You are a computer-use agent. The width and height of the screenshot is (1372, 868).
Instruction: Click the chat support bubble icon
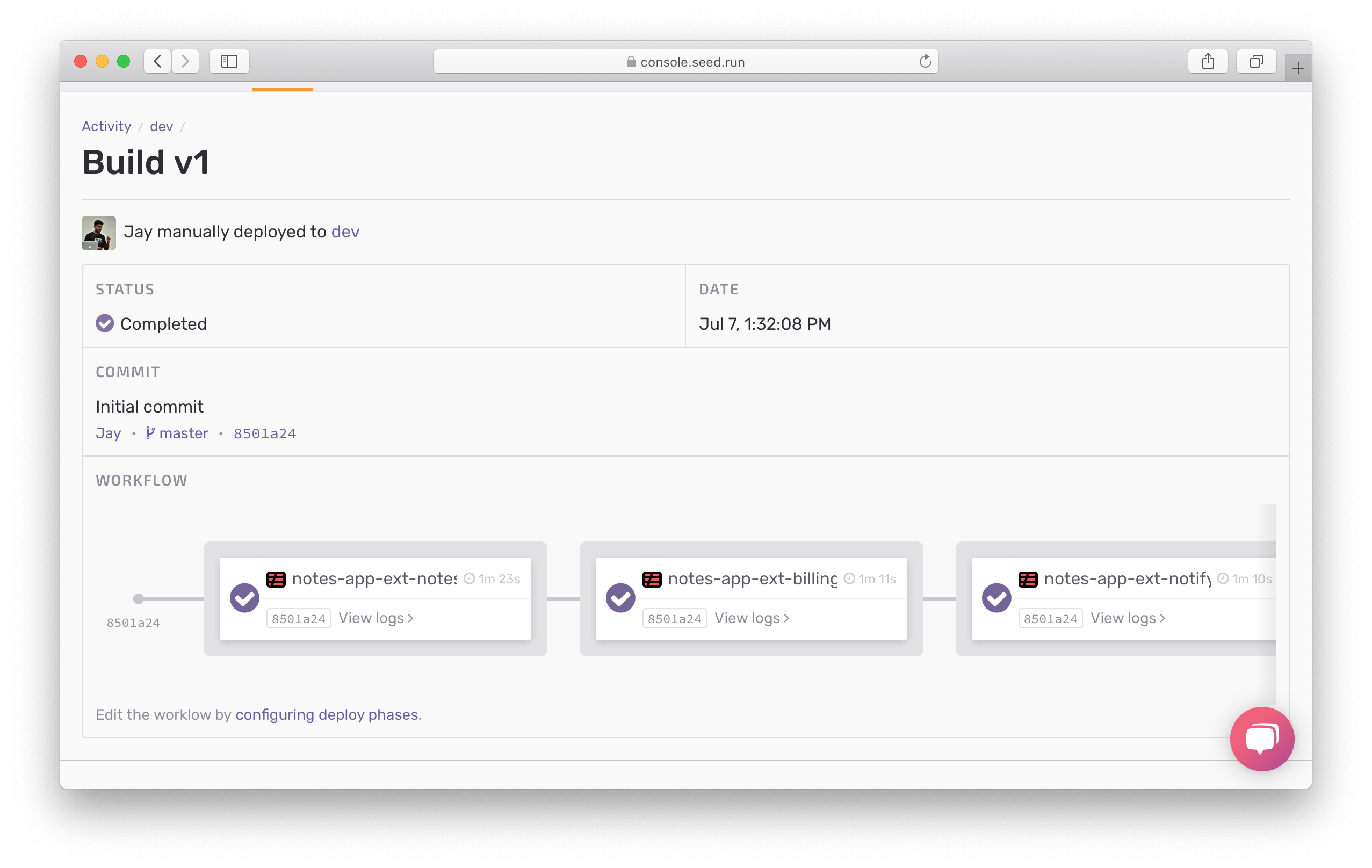[1262, 738]
